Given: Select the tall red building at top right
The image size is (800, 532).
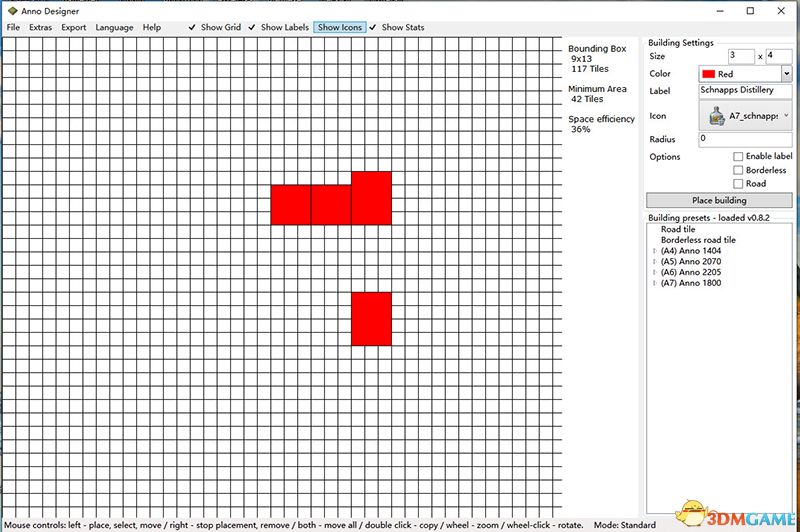Looking at the screenshot, I should tap(371, 198).
